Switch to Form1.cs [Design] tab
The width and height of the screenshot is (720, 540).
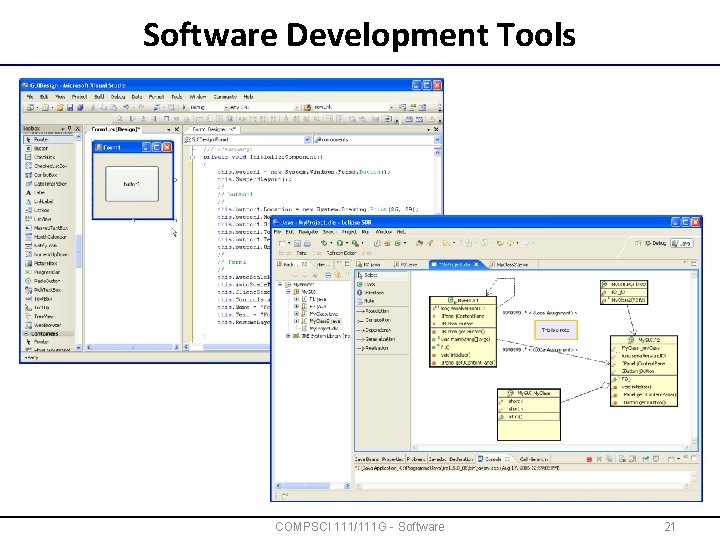116,129
